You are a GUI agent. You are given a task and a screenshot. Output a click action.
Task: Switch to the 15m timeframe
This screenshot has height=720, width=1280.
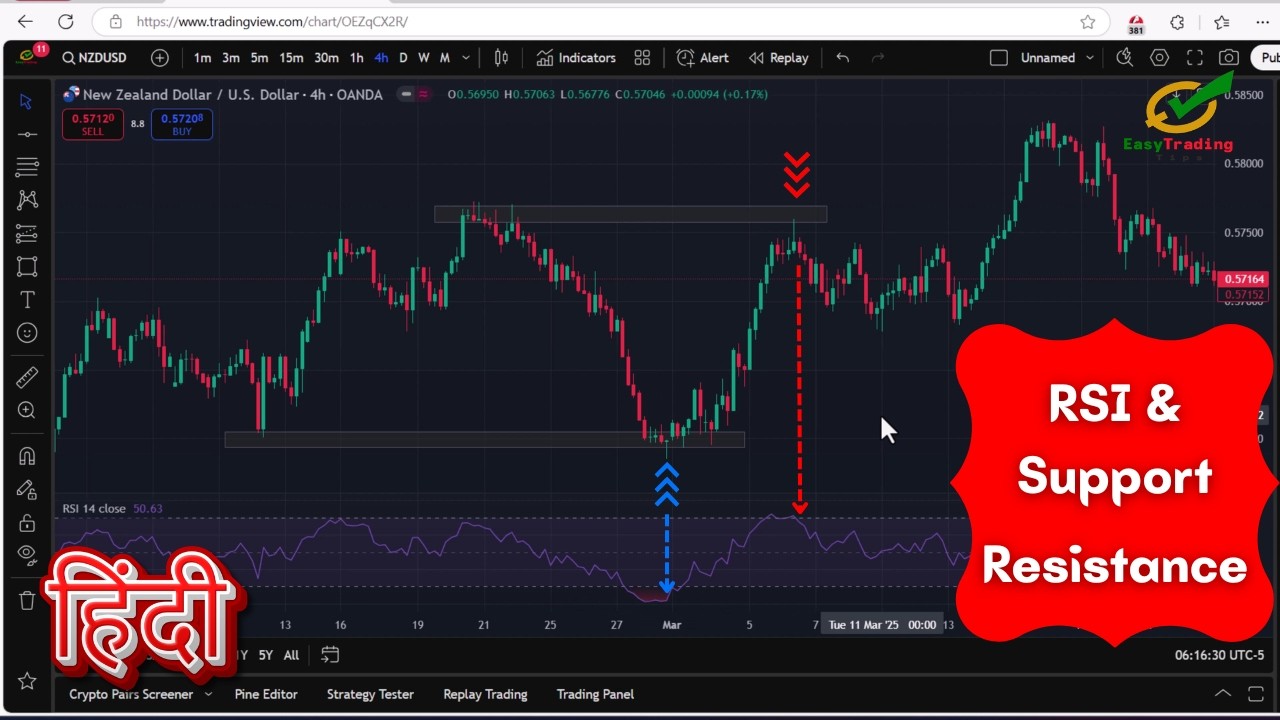(291, 58)
